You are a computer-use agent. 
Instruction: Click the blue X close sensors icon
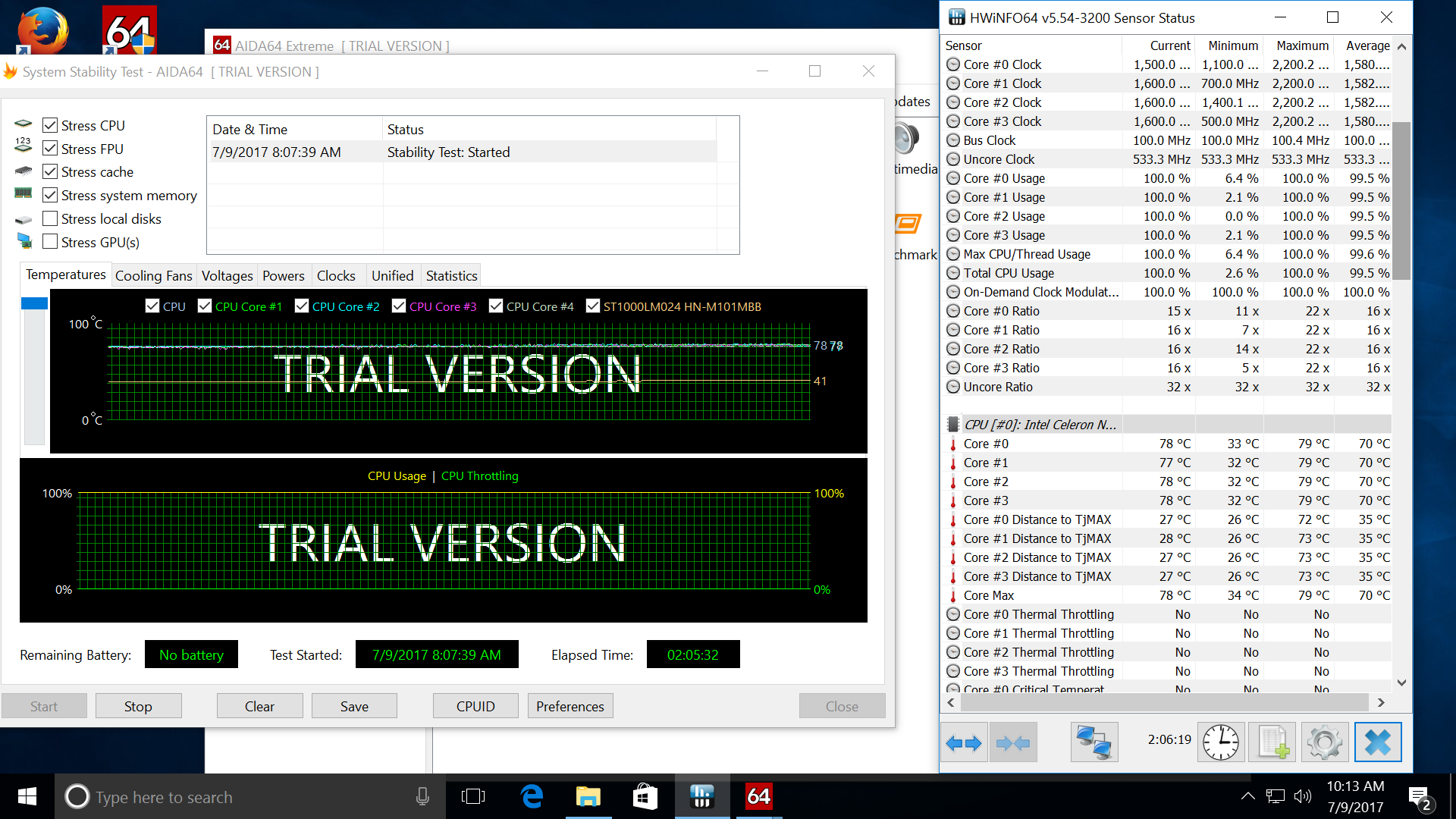click(1377, 742)
